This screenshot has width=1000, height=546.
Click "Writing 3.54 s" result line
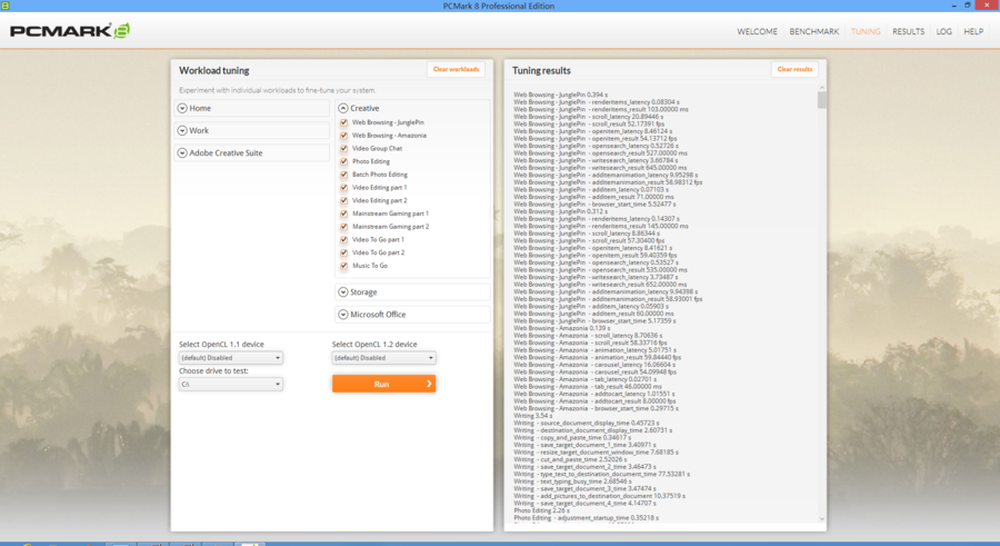533,416
